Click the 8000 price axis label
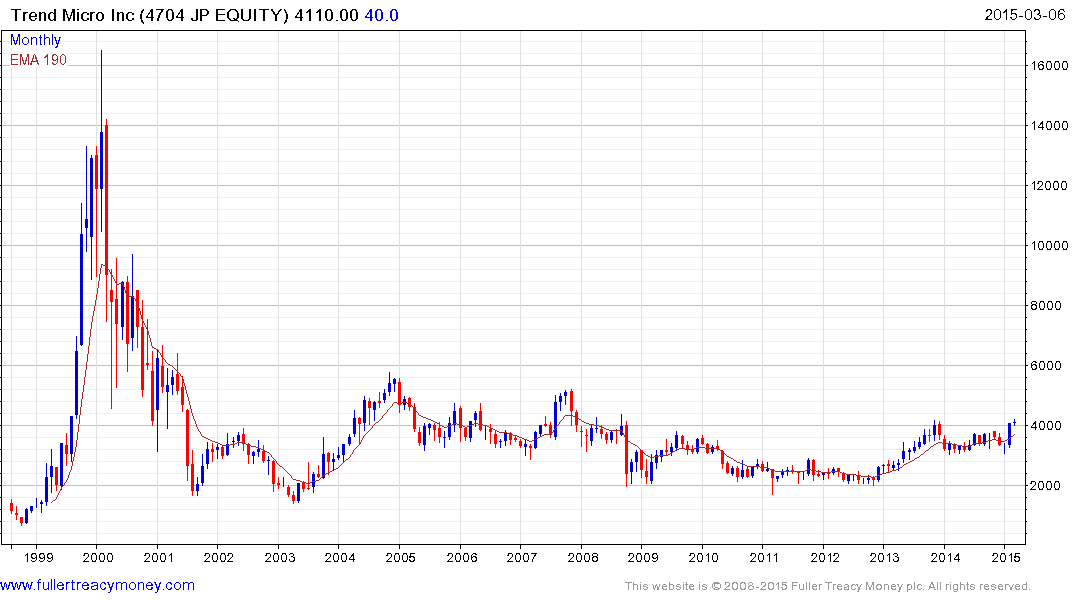Screen dimensions: 1075x600 tap(1046, 306)
